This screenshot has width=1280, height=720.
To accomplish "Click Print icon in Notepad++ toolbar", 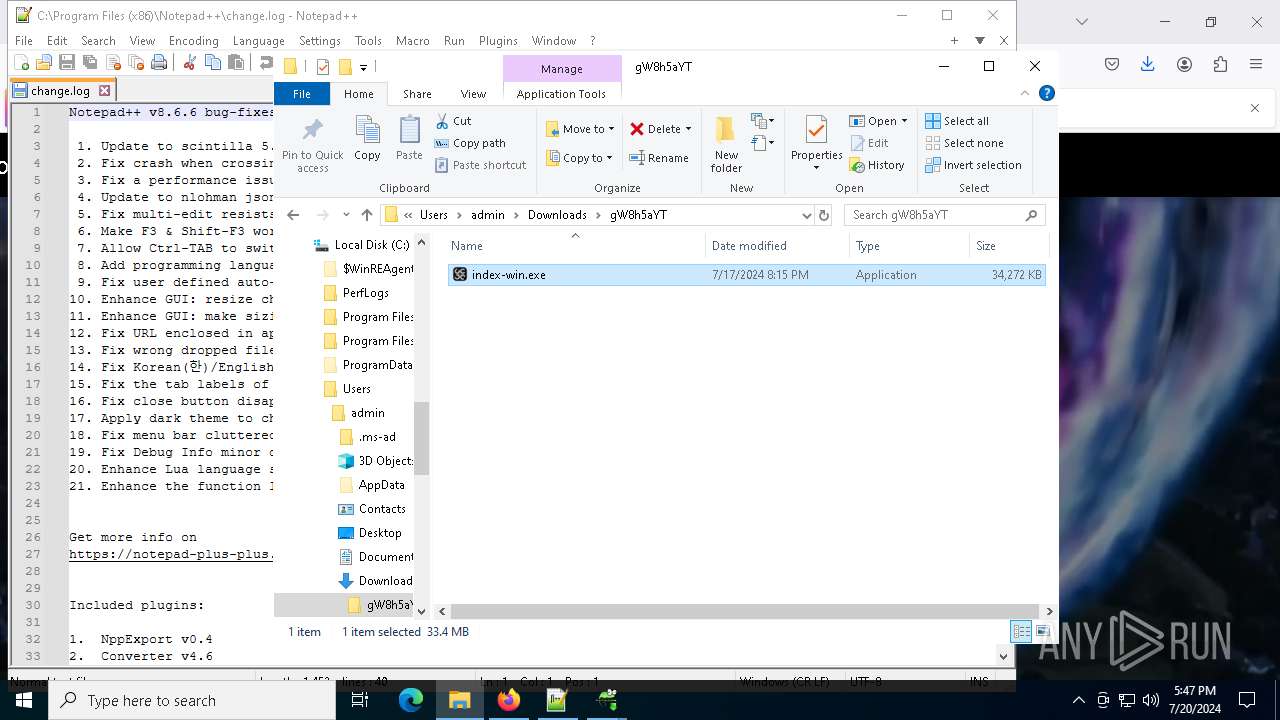I will click(x=159, y=63).
